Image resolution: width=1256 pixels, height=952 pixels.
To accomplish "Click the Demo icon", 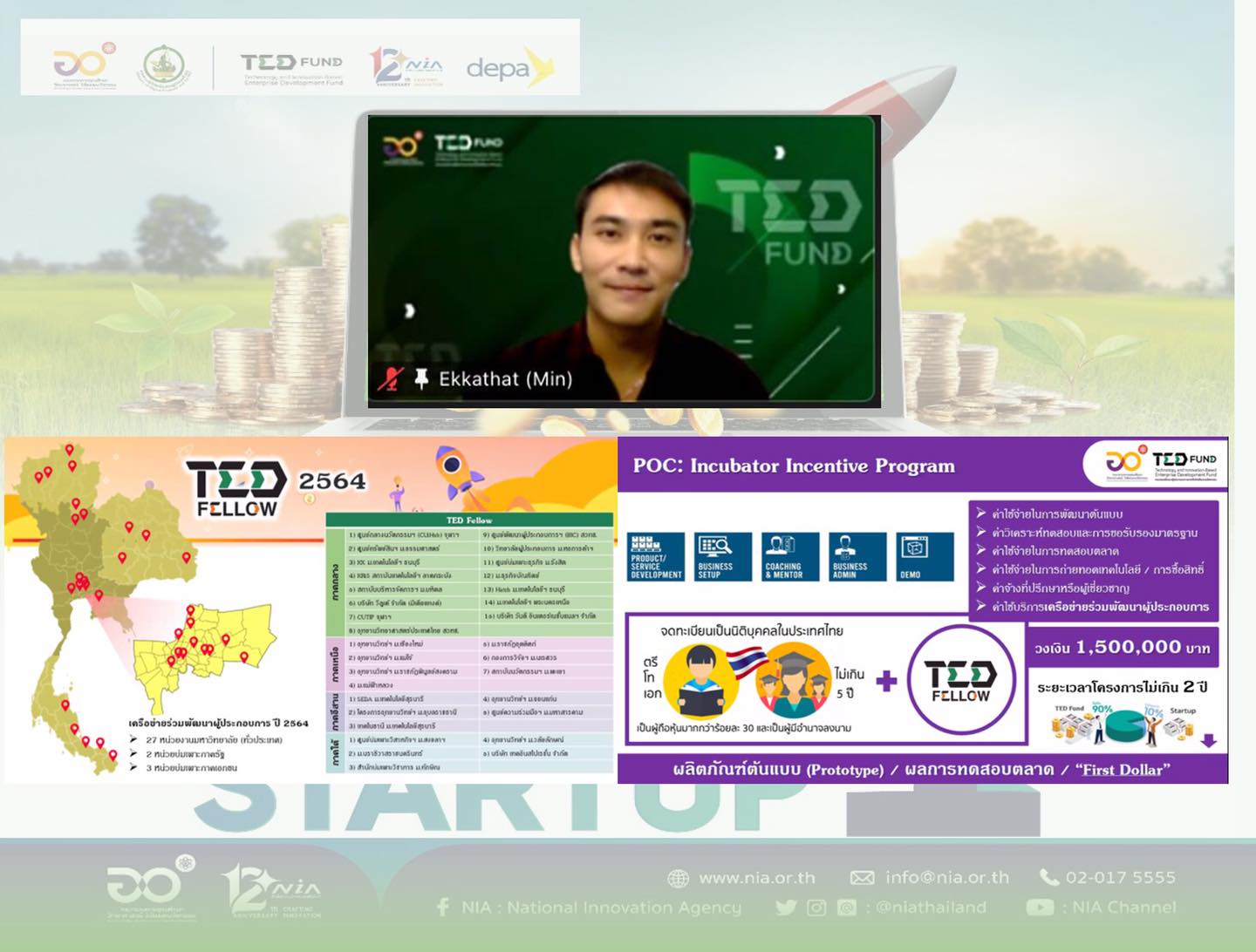I will coord(925,556).
